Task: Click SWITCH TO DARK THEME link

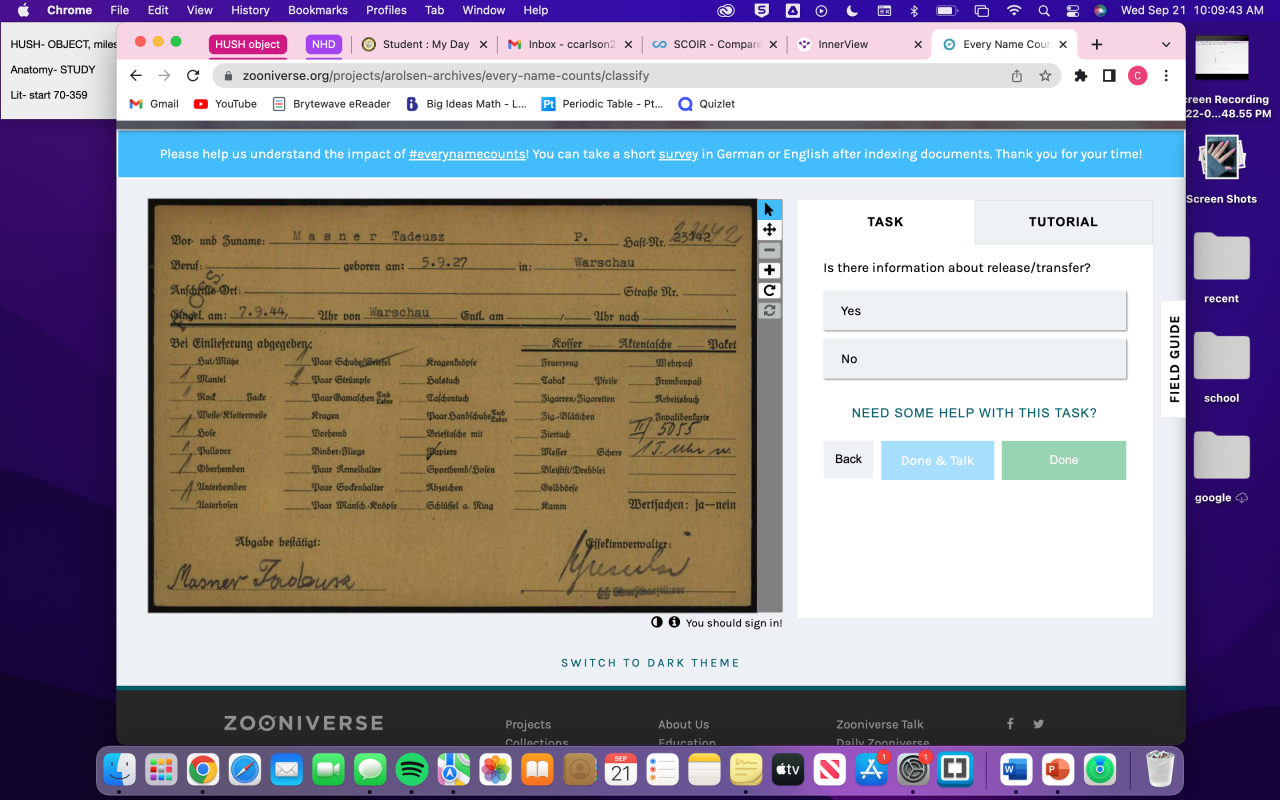Action: (650, 663)
